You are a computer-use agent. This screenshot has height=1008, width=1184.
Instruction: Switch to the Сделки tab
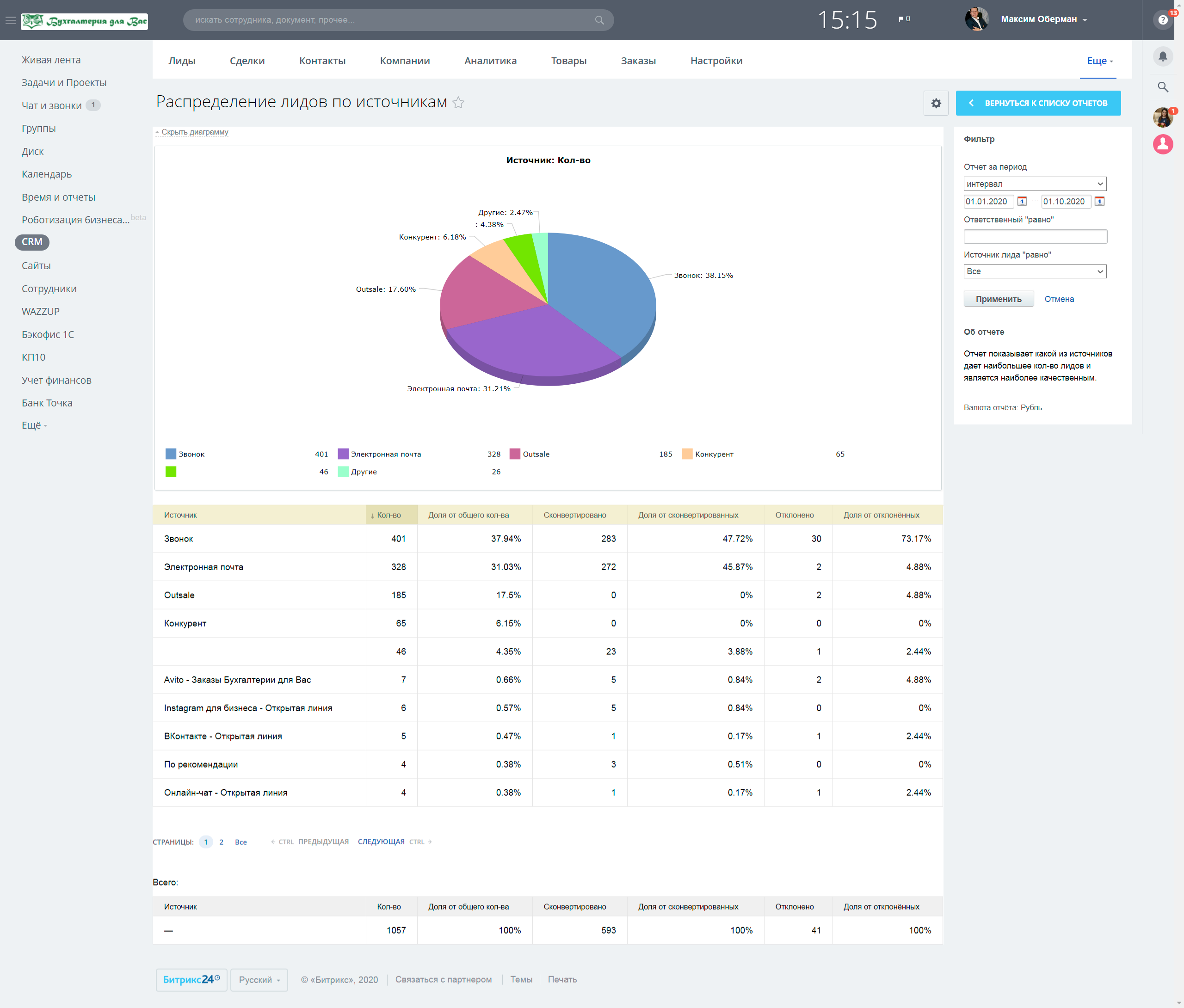coord(247,61)
